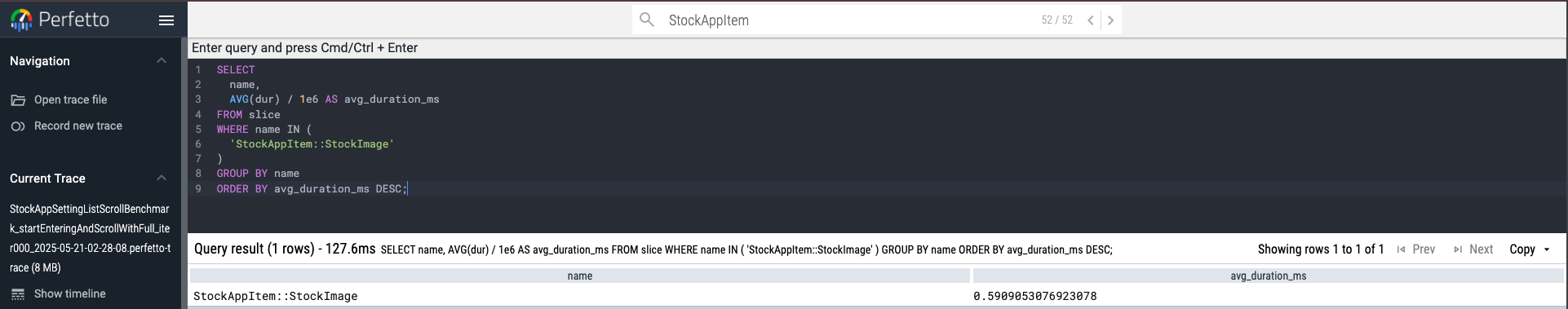Toggle the hamburger sidebar menu
The image size is (1568, 309).
(x=166, y=20)
